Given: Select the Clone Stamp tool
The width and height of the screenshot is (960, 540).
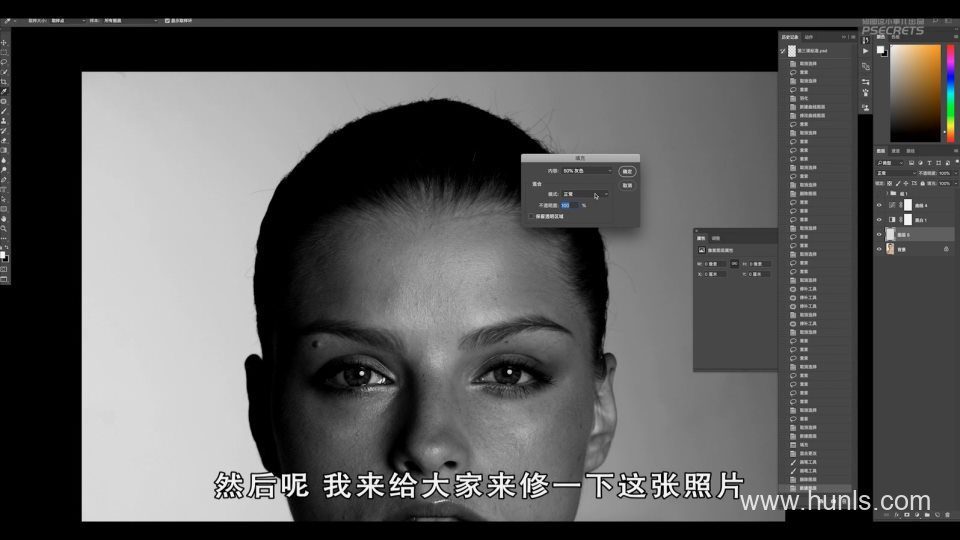Looking at the screenshot, I should coord(4,121).
